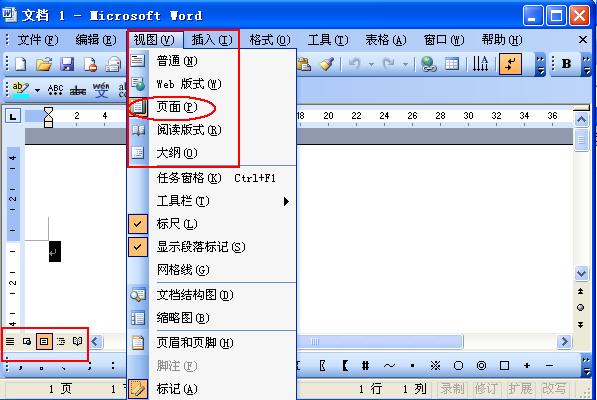Click the text direction columns icon

[480, 64]
